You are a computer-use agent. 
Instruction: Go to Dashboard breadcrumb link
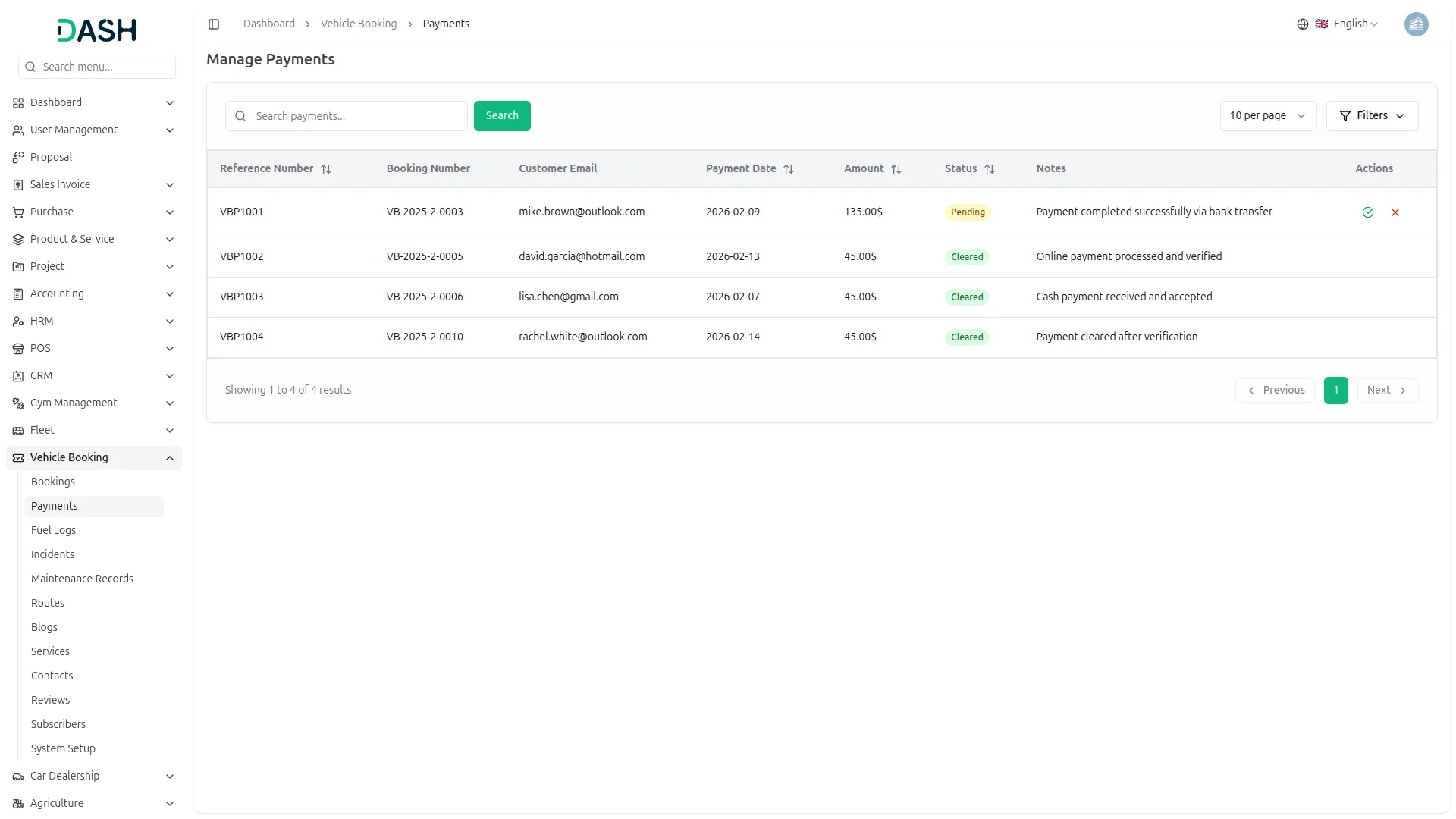(x=269, y=24)
